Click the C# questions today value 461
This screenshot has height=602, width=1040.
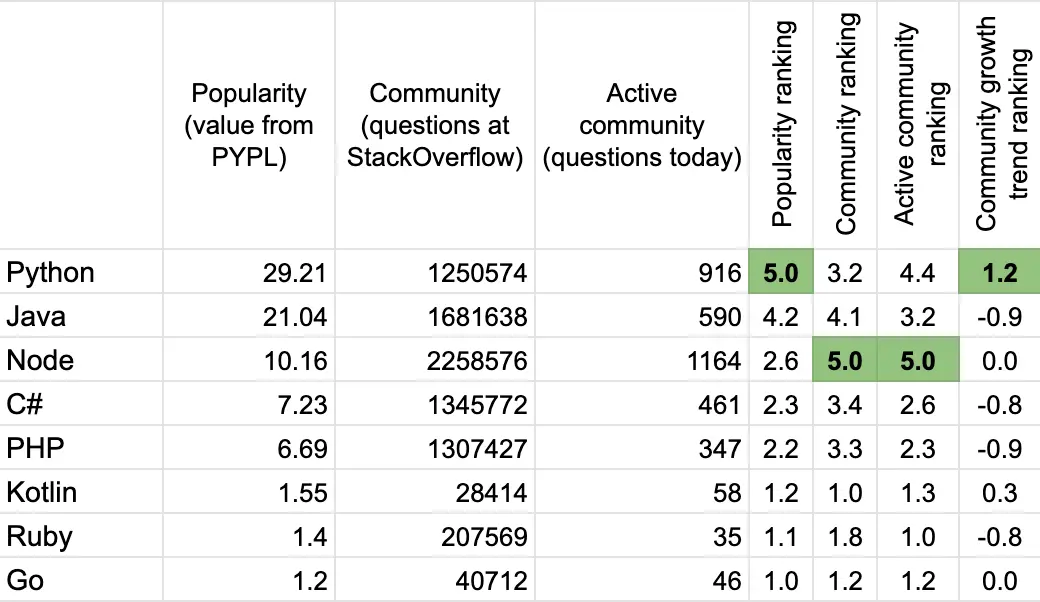pyautogui.click(x=719, y=404)
